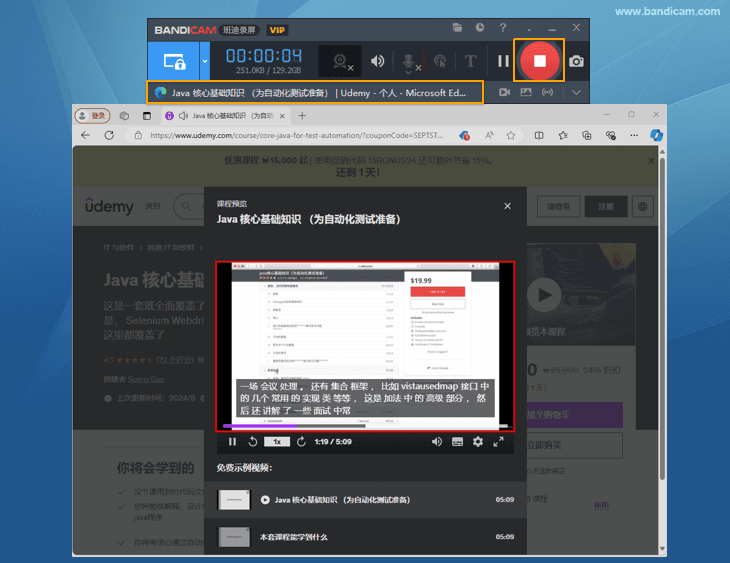Open Edge tab actions menu icon
730x563 pixels.
[x=147, y=115]
